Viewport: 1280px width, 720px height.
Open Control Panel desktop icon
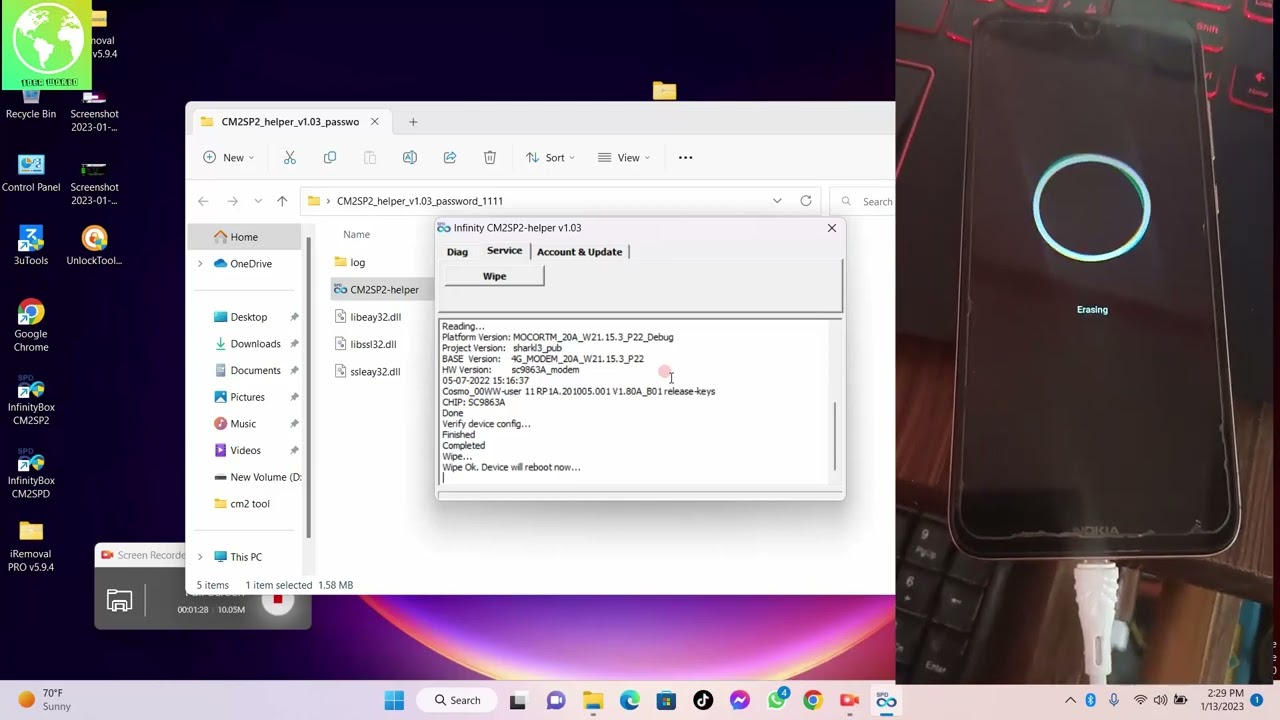tap(31, 173)
